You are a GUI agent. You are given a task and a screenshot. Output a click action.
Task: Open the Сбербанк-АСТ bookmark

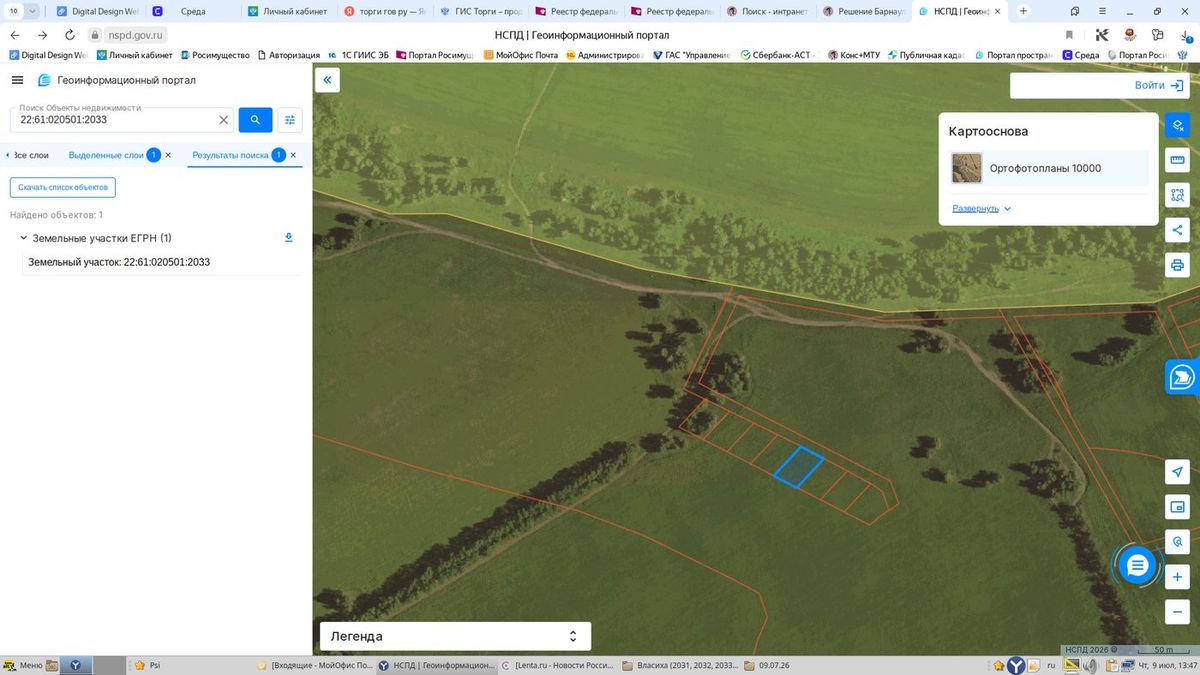[778, 55]
